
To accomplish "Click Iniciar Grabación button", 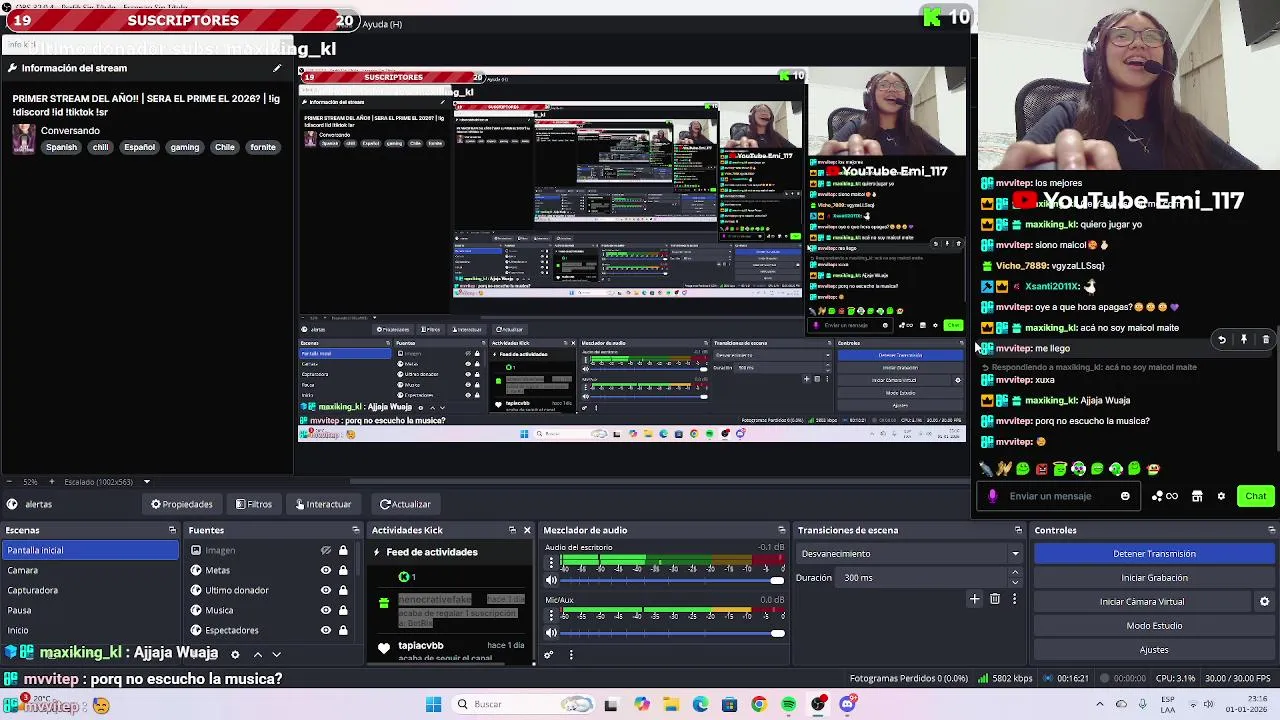I will [1154, 578].
